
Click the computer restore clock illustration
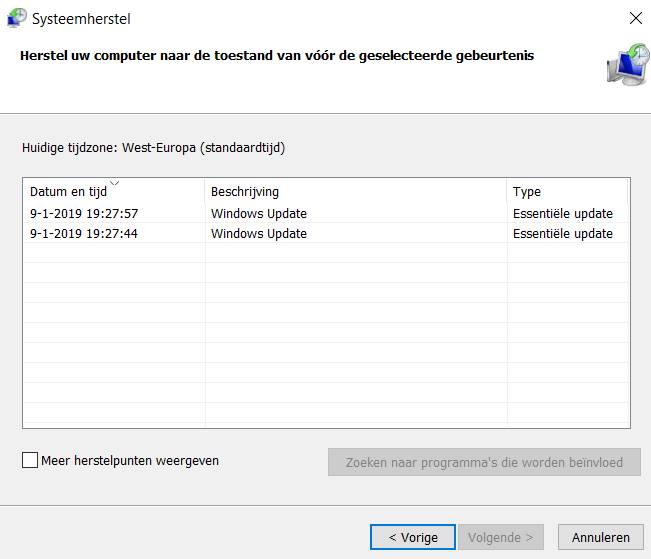pos(628,64)
